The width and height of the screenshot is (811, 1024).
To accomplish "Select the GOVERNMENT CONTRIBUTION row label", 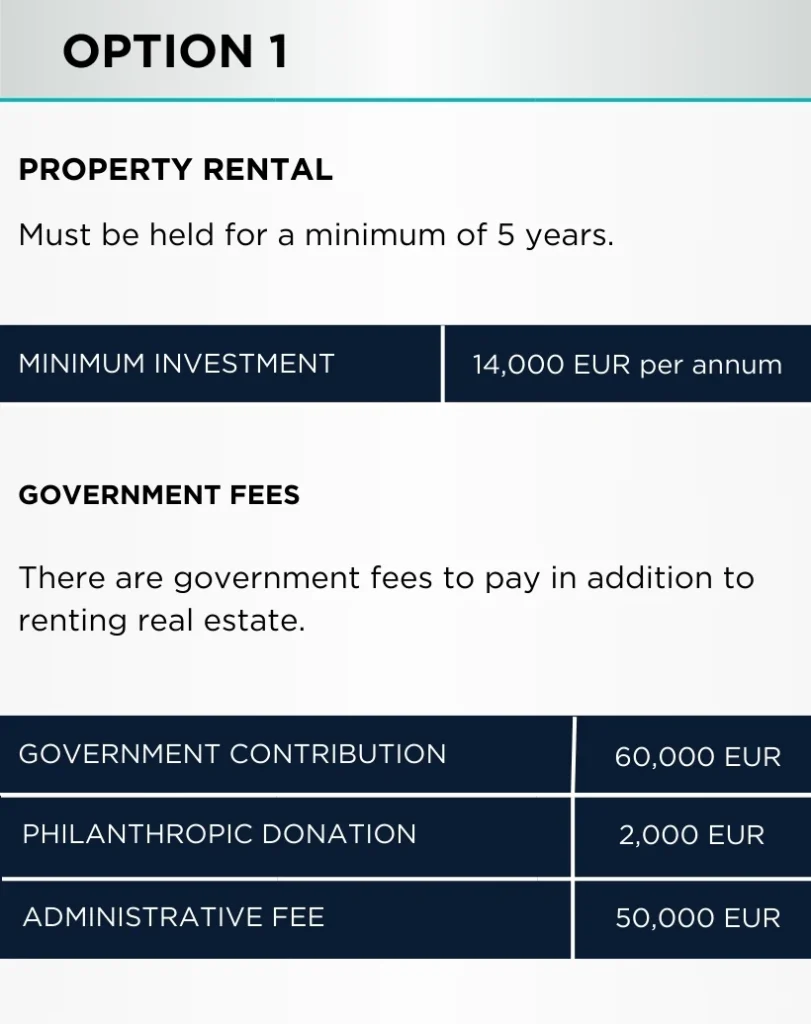I will [285, 754].
